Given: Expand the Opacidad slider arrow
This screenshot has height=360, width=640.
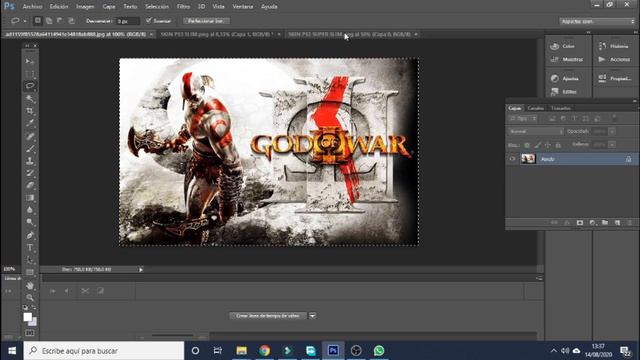Looking at the screenshot, I should pyautogui.click(x=612, y=131).
